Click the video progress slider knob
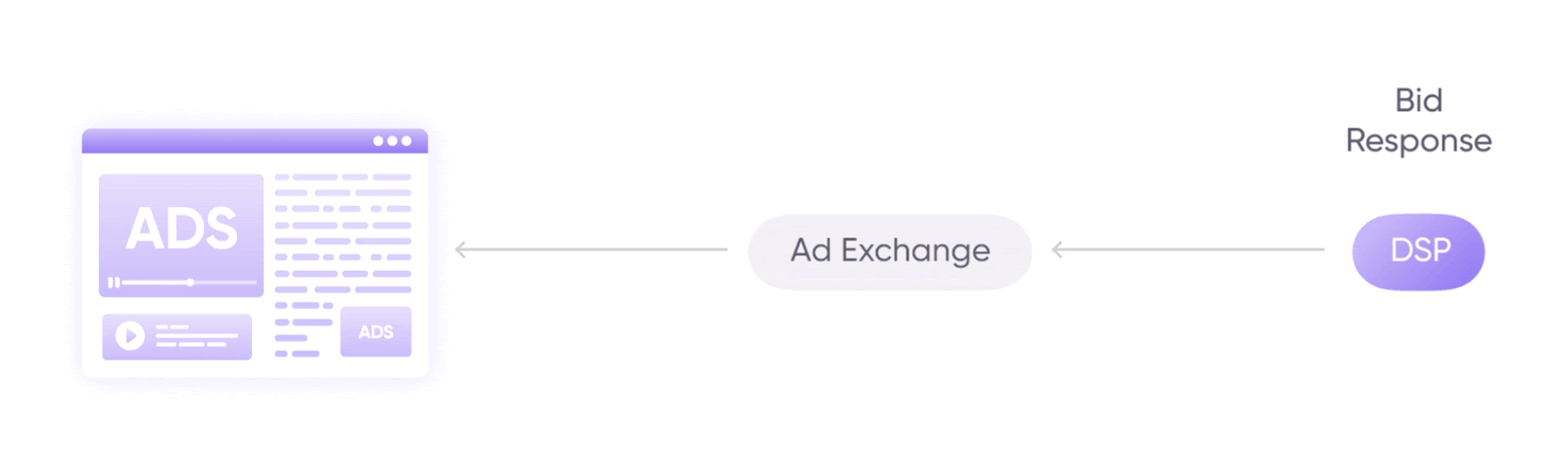 tap(190, 282)
